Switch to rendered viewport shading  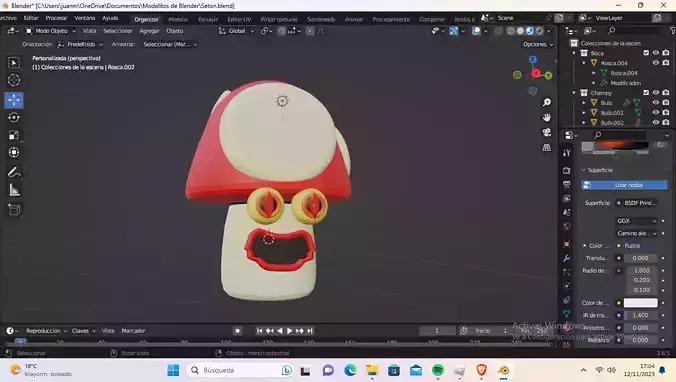(x=539, y=31)
